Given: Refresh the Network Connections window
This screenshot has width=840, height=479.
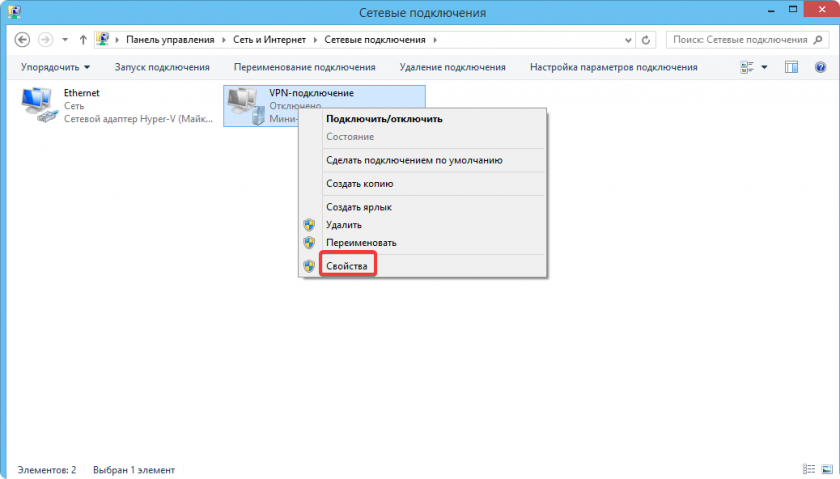Looking at the screenshot, I should [x=647, y=40].
